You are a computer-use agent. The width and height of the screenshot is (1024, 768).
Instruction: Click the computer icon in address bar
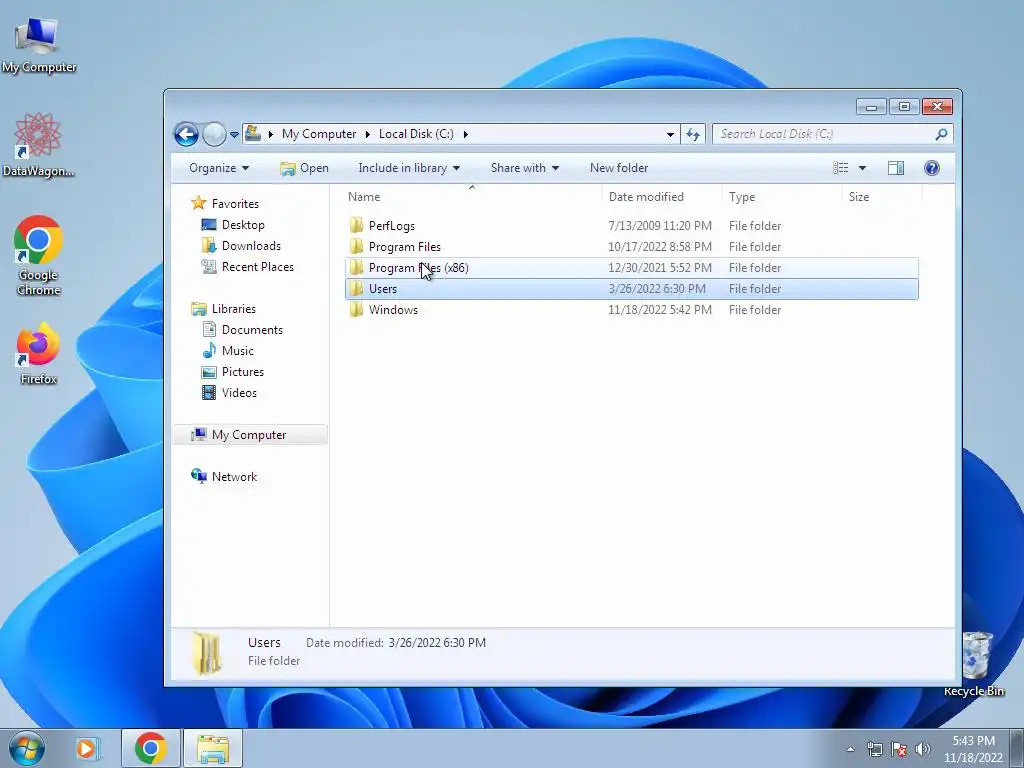253,133
